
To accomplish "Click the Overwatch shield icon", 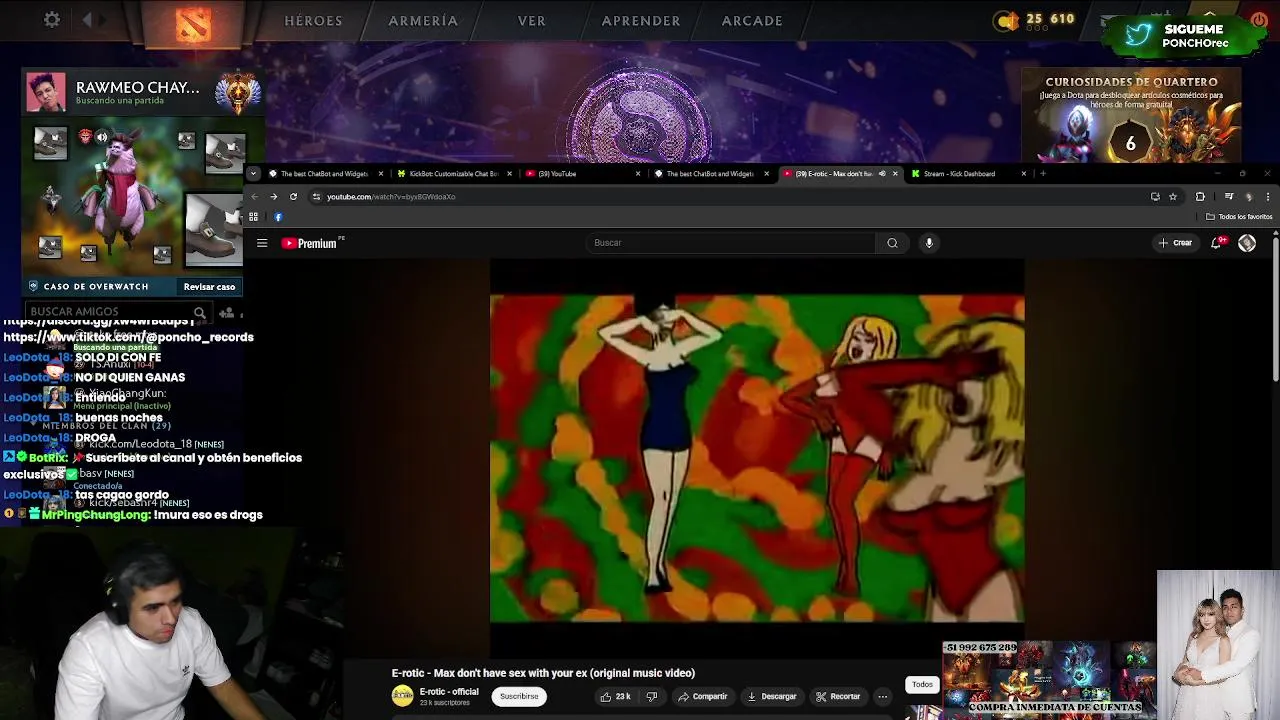I will (34, 286).
